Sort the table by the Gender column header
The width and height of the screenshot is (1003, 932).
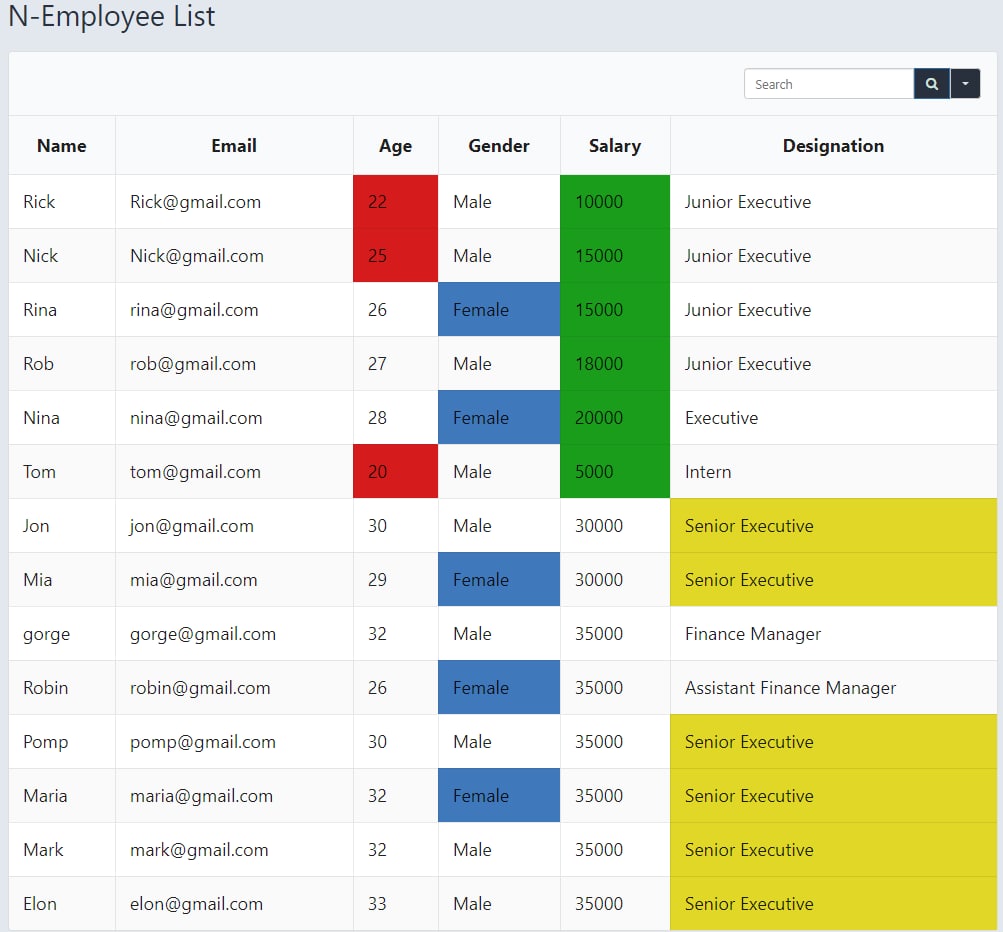(498, 145)
